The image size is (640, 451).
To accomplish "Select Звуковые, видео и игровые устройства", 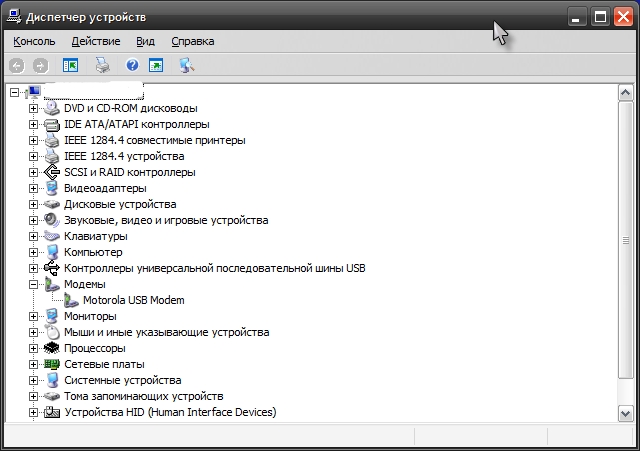I will tap(166, 220).
